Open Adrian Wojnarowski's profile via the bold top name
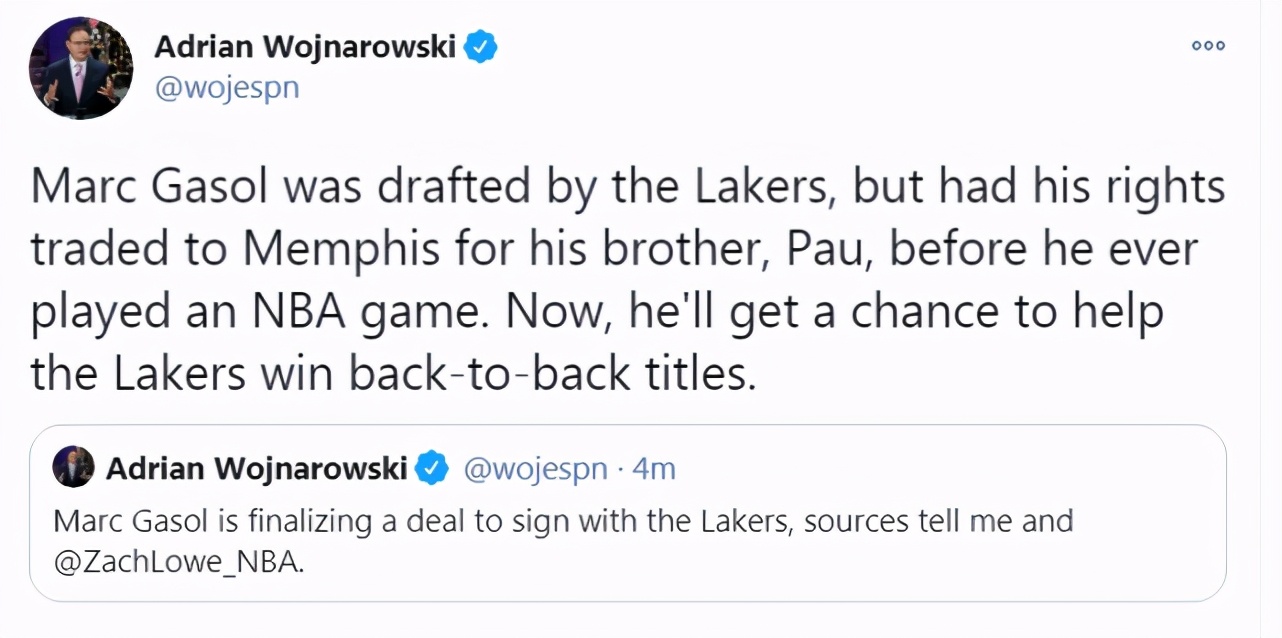The width and height of the screenshot is (1282, 638). tap(305, 47)
